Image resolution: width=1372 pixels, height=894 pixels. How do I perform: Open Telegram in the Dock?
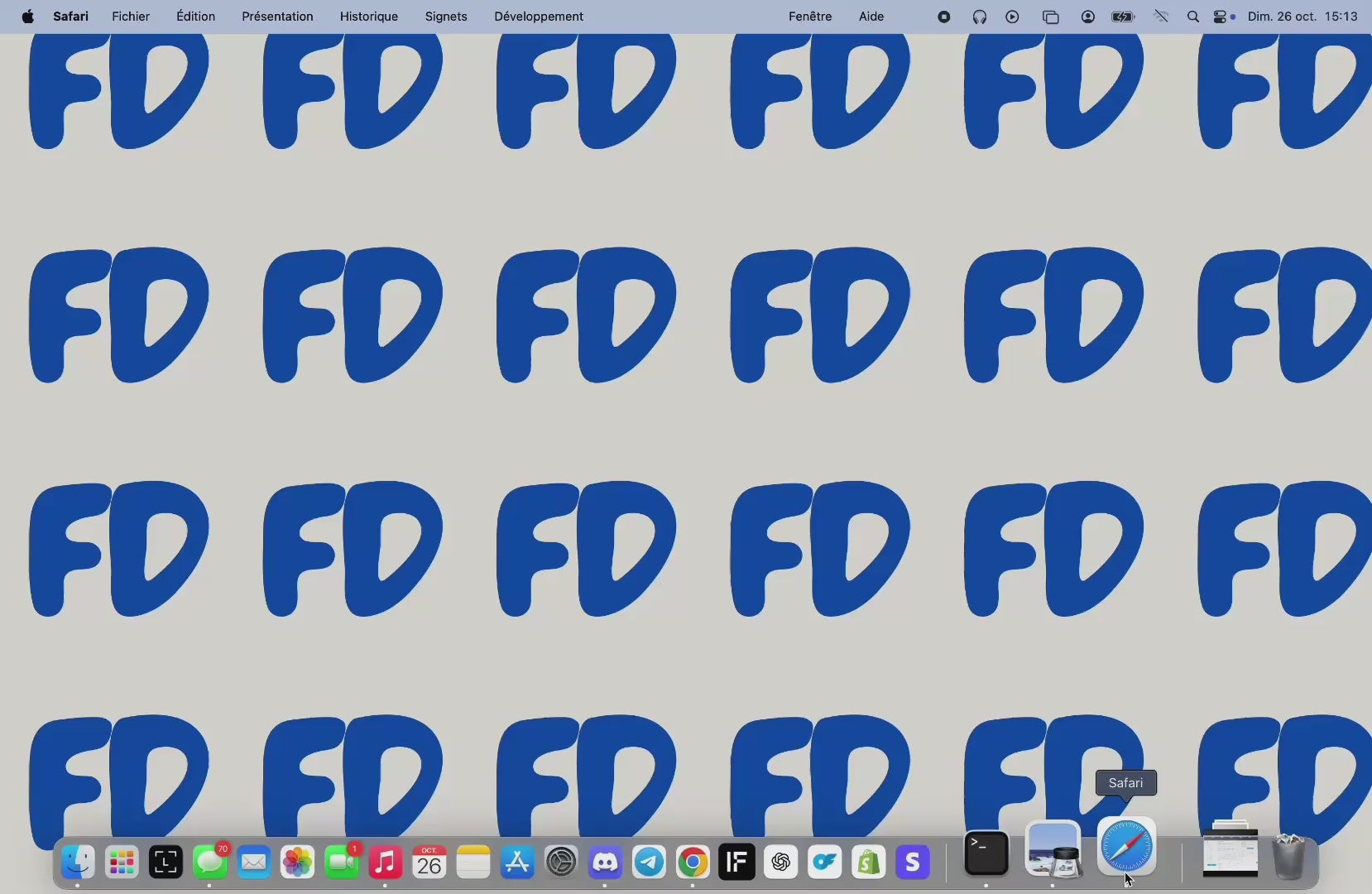(x=649, y=863)
